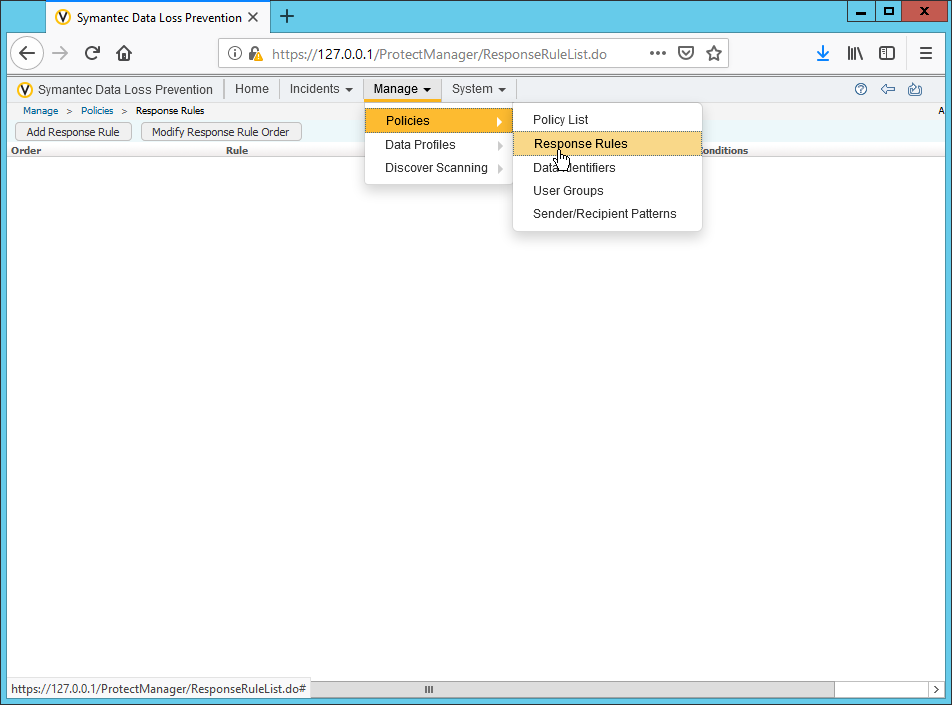Expand the System dropdown menu
This screenshot has width=952, height=705.
click(x=478, y=89)
